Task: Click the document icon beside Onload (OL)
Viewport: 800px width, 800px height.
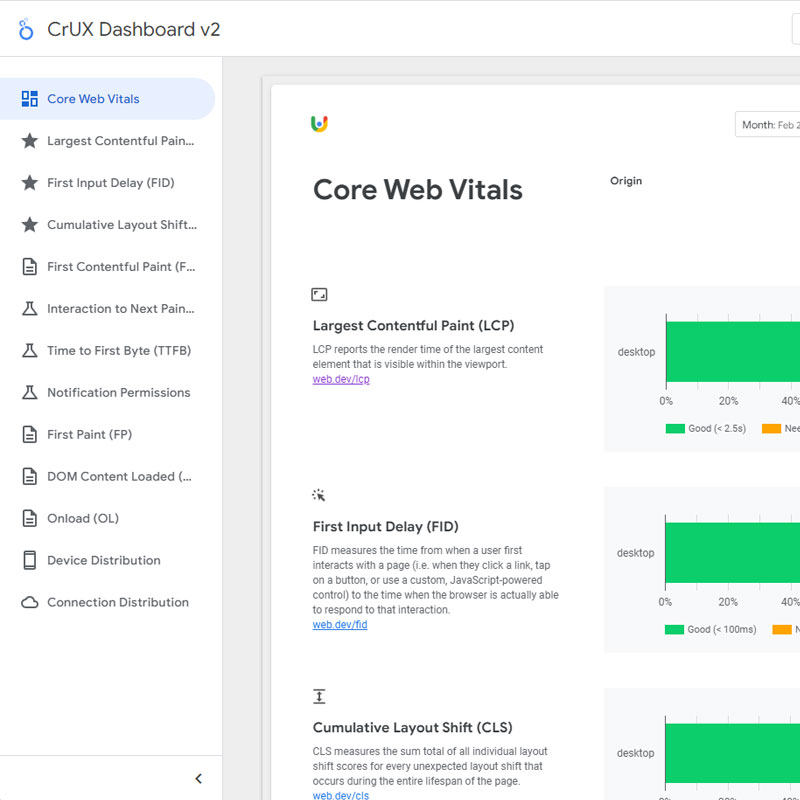Action: click(30, 518)
